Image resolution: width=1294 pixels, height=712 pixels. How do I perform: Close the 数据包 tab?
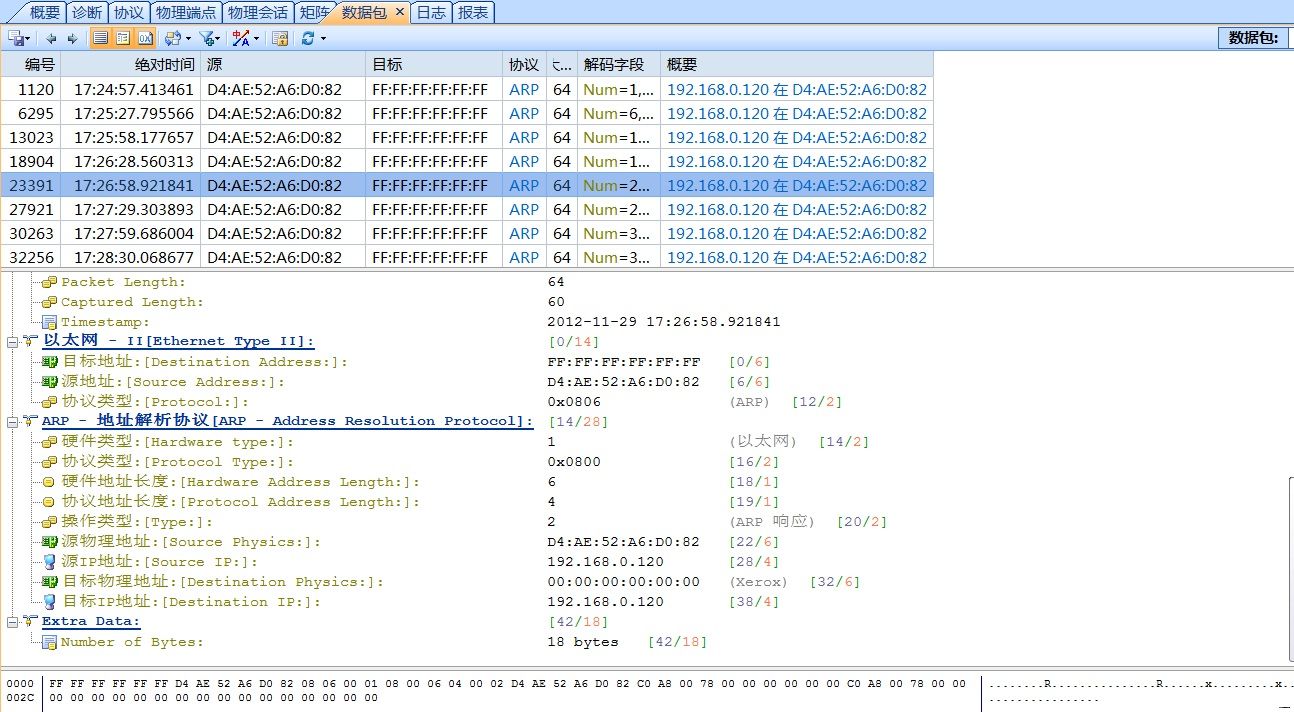pyautogui.click(x=399, y=12)
